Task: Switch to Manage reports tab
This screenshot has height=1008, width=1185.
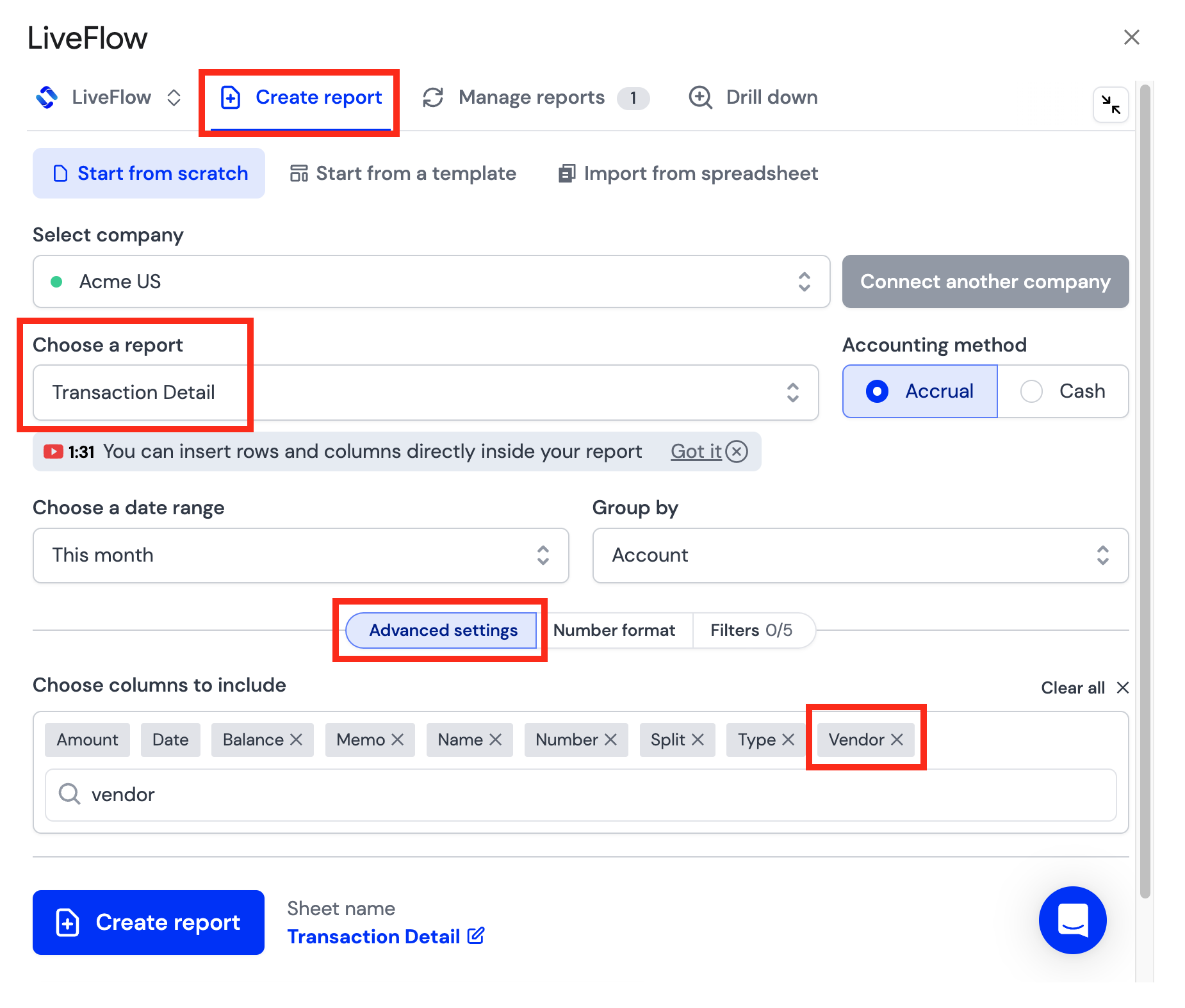Action: [535, 97]
